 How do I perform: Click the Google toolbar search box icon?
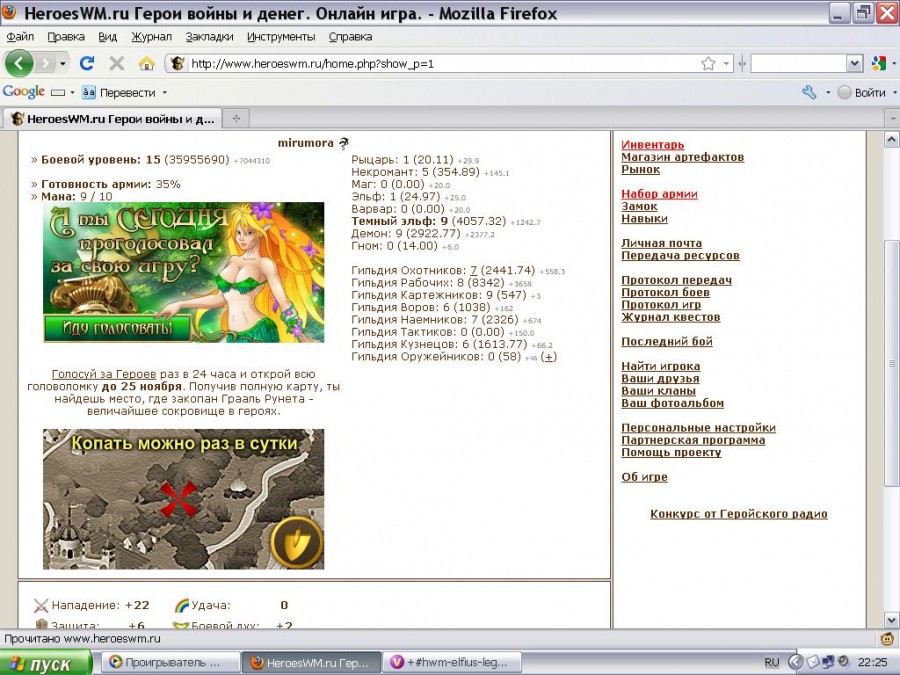pyautogui.click(x=58, y=92)
